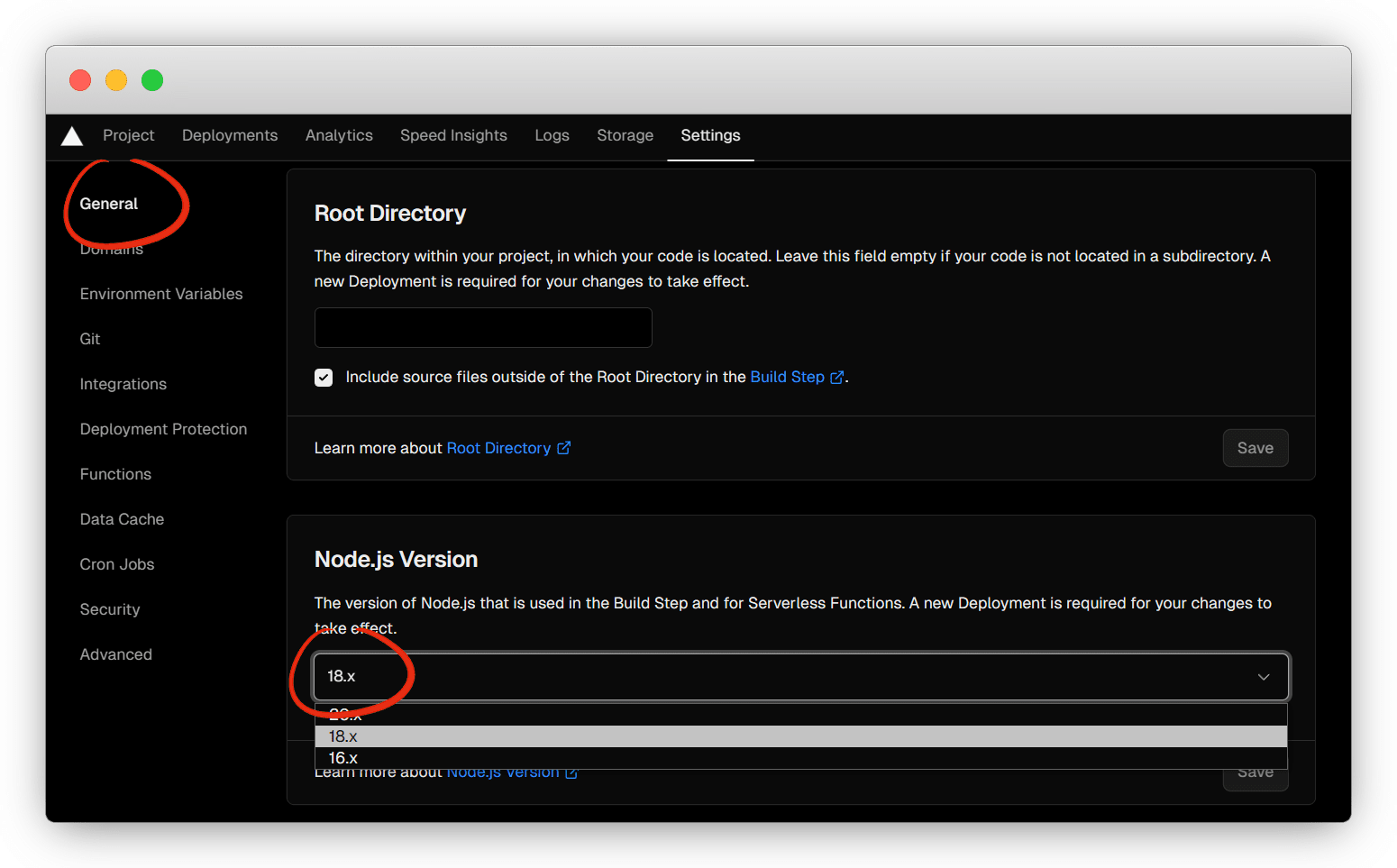Open the Build Step documentation link
This screenshot has width=1397, height=868.
787,377
